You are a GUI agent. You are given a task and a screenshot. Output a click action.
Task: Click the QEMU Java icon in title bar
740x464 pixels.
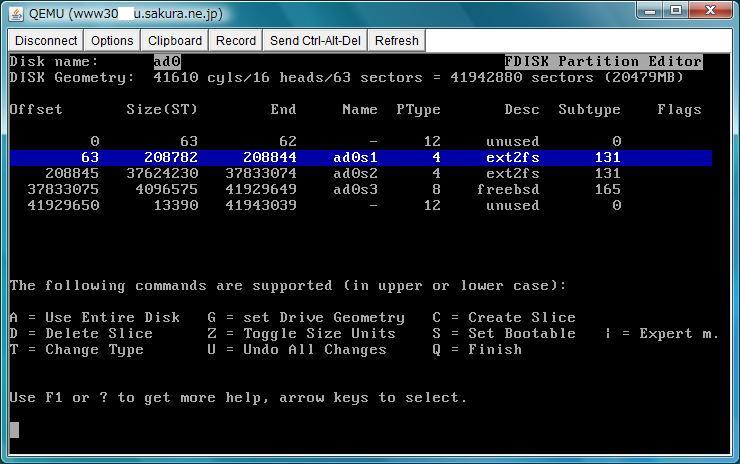tap(15, 13)
